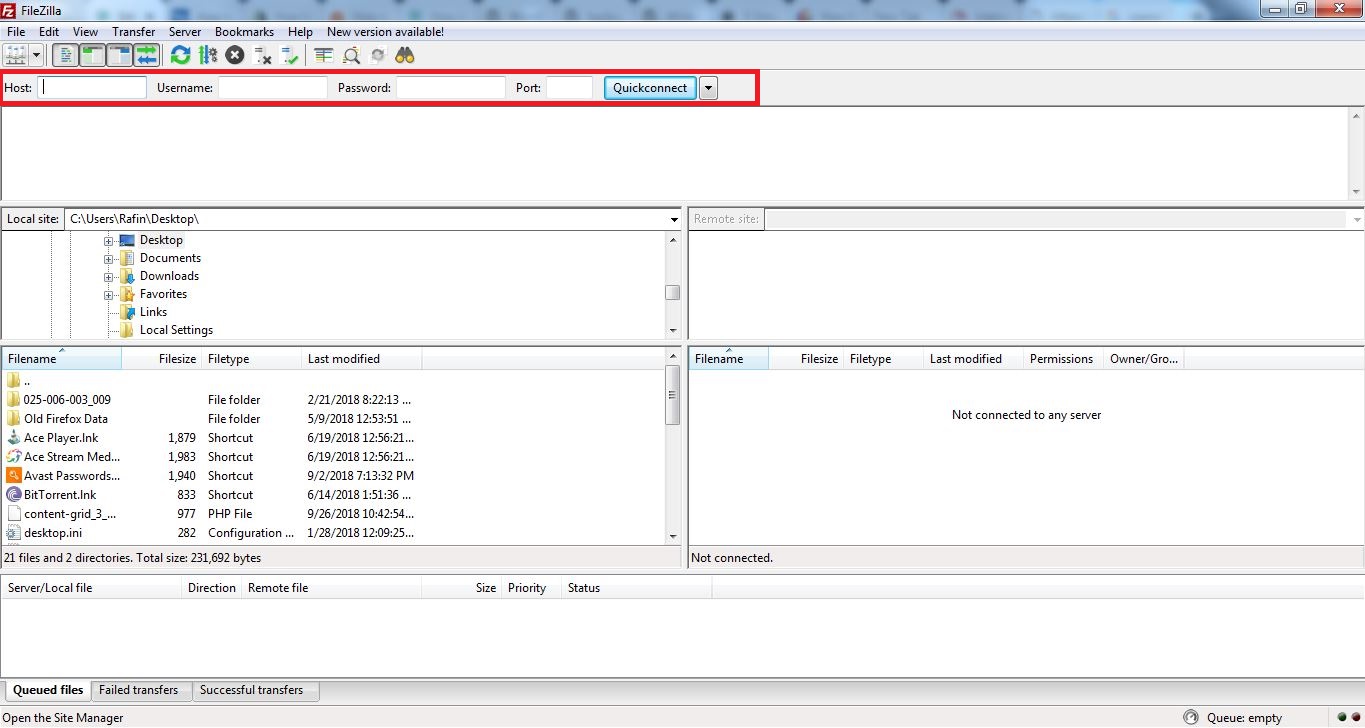Focus the Username input field

(x=273, y=88)
